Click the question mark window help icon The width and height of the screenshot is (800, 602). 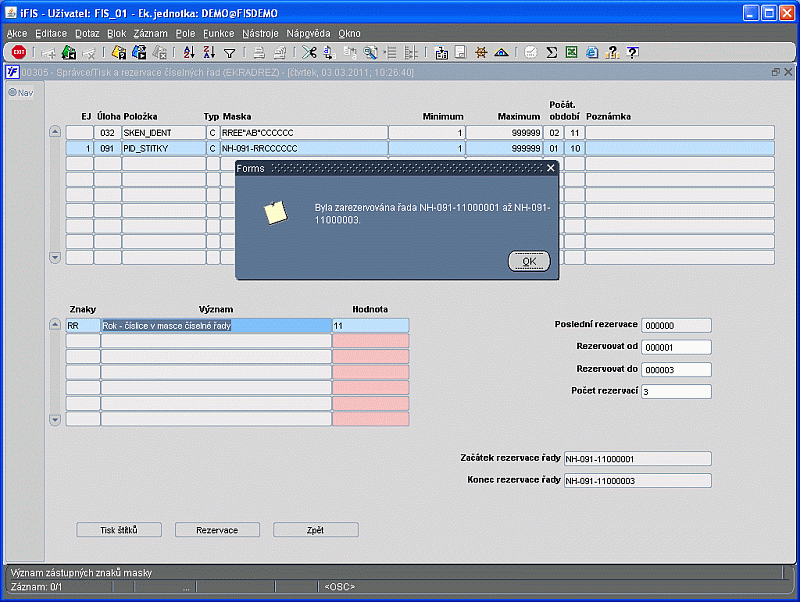[633, 52]
